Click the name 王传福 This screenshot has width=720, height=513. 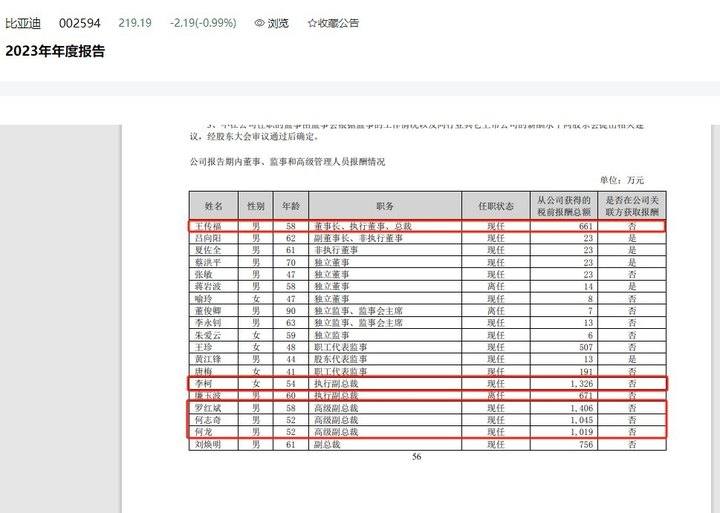point(208,226)
